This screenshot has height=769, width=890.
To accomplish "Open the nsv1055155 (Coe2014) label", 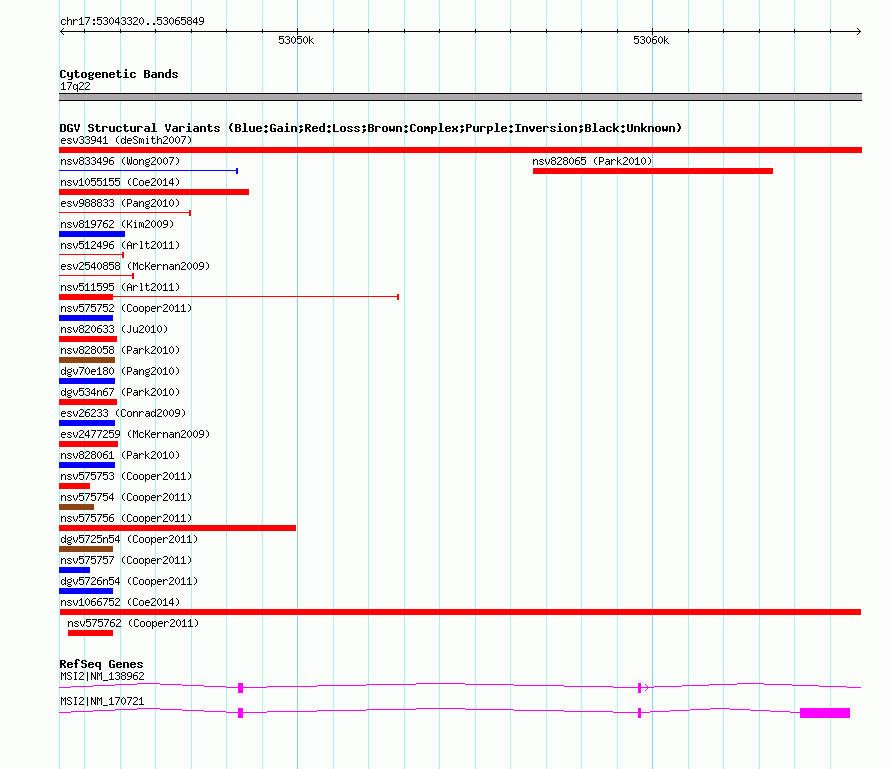I will pos(120,182).
